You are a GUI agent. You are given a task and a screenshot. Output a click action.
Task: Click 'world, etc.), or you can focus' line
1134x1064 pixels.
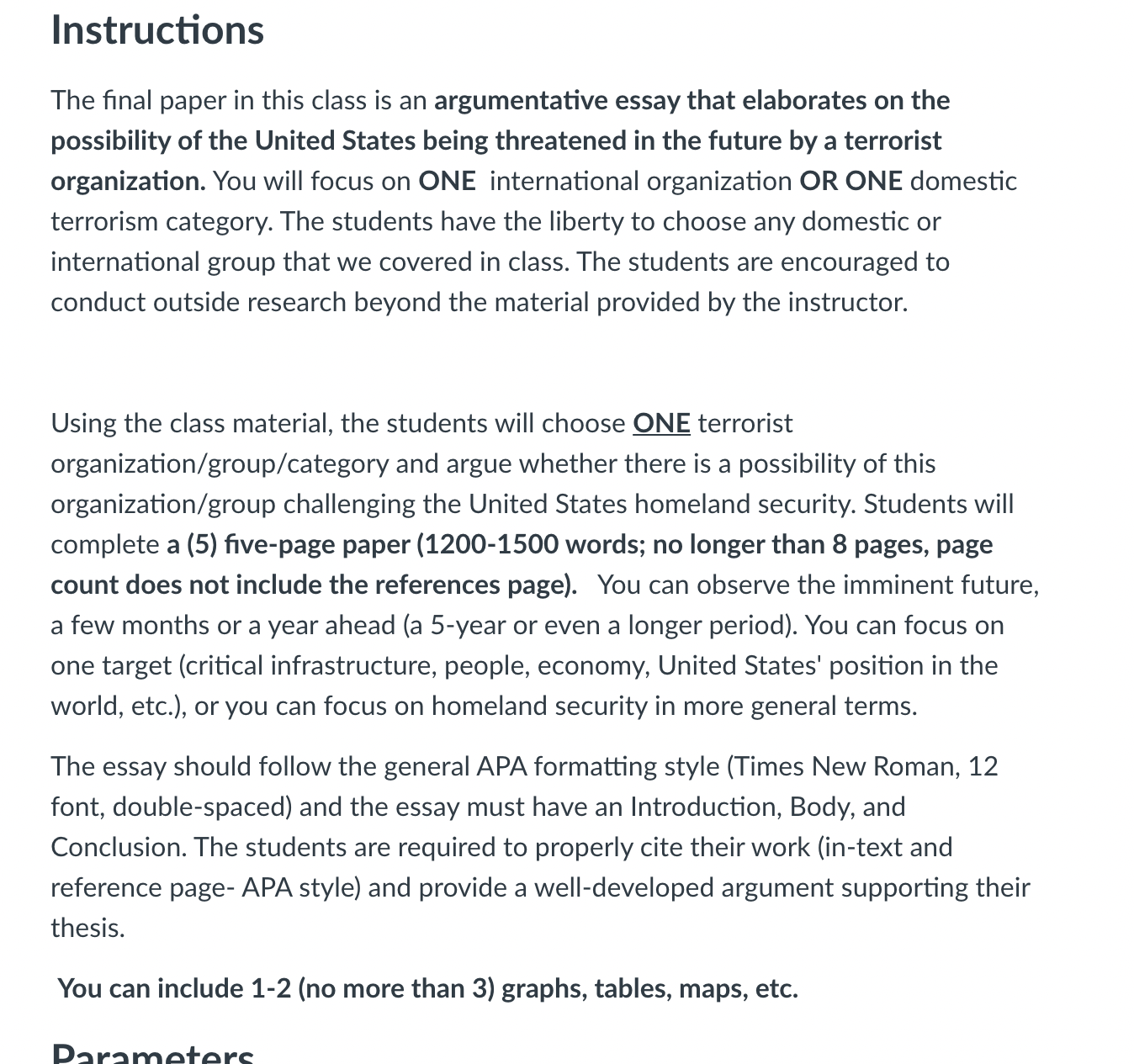[484, 706]
